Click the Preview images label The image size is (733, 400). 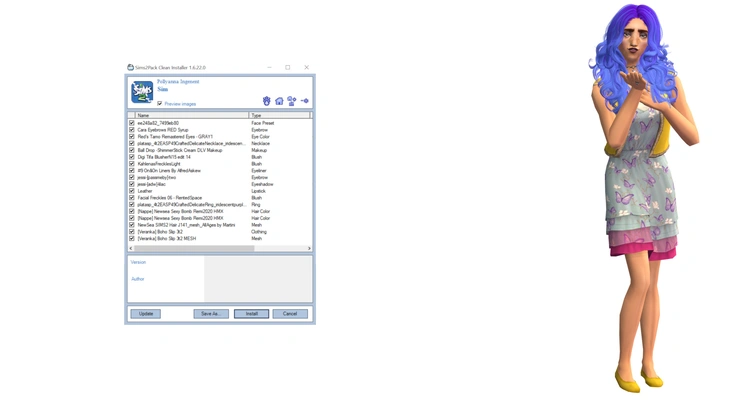point(180,104)
